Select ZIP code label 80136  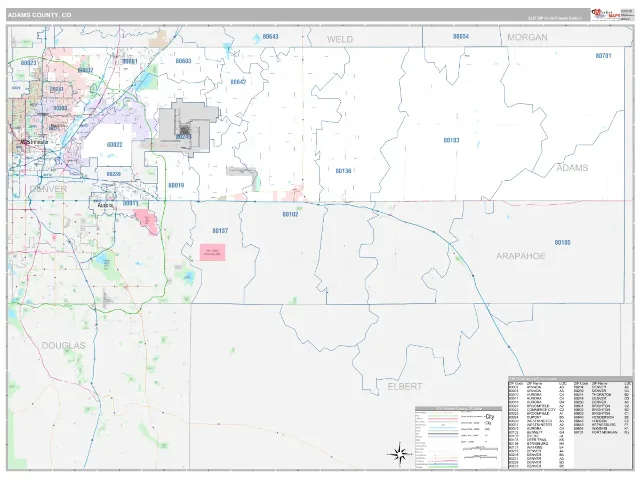tap(343, 171)
